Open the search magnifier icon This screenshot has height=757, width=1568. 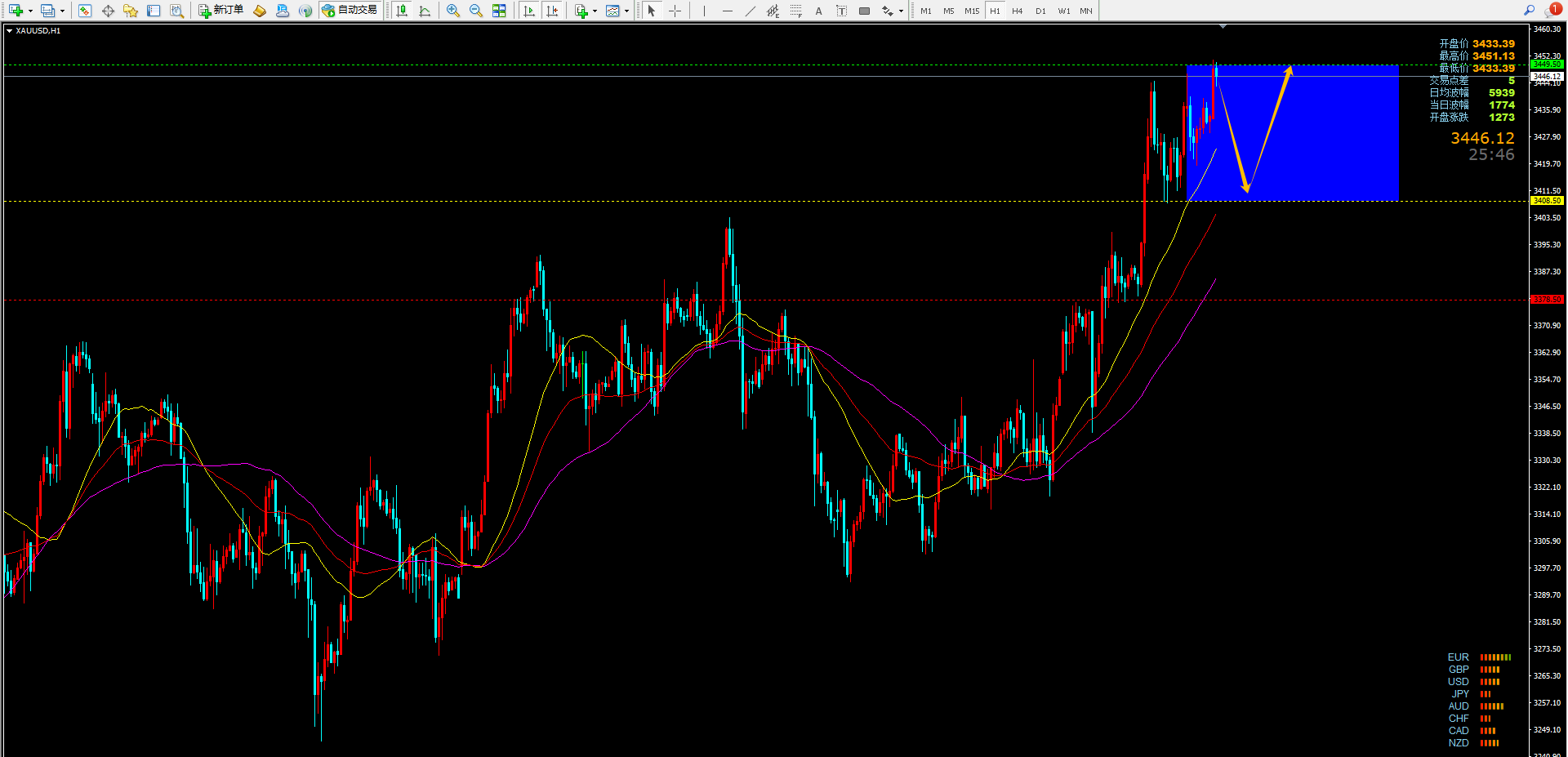point(1530,10)
